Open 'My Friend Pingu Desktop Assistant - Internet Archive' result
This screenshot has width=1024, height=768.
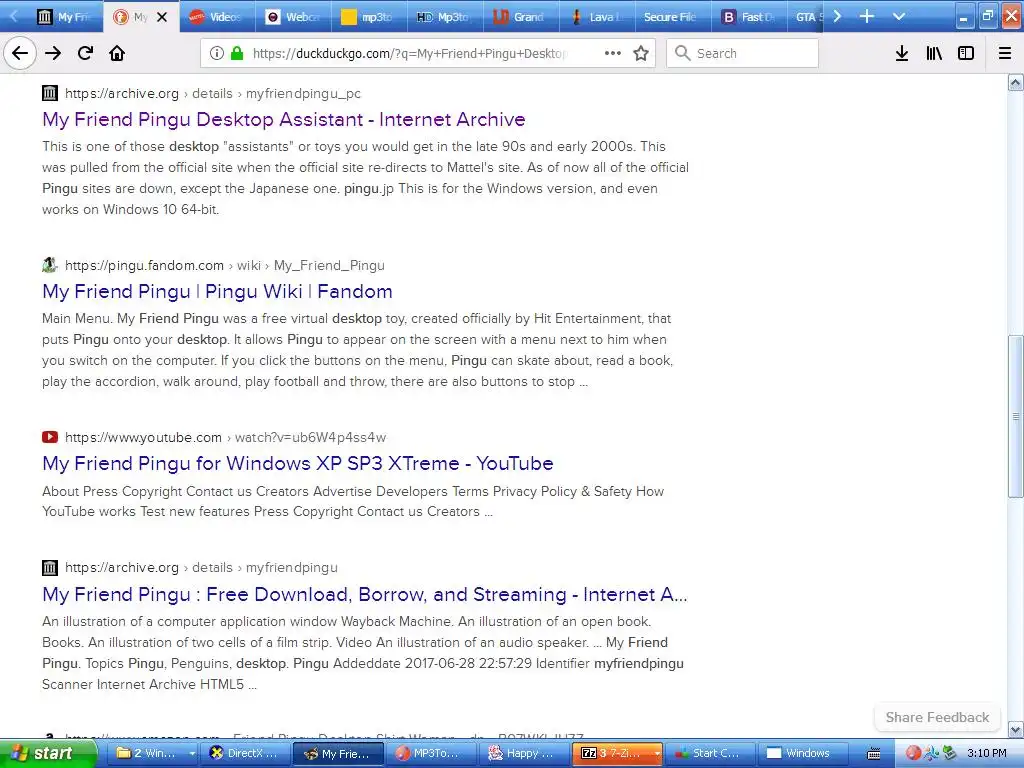click(283, 120)
